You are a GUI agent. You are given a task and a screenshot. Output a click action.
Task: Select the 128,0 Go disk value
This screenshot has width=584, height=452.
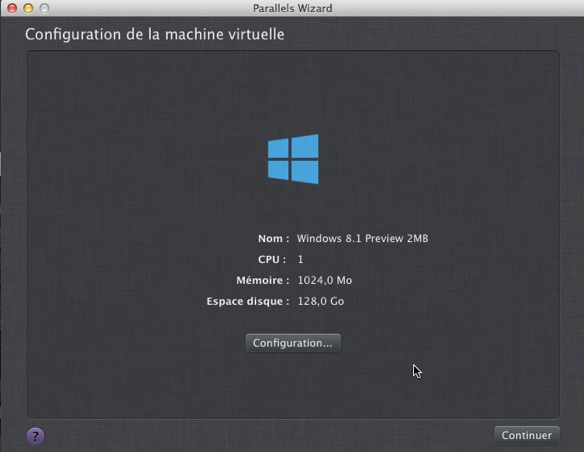point(321,301)
